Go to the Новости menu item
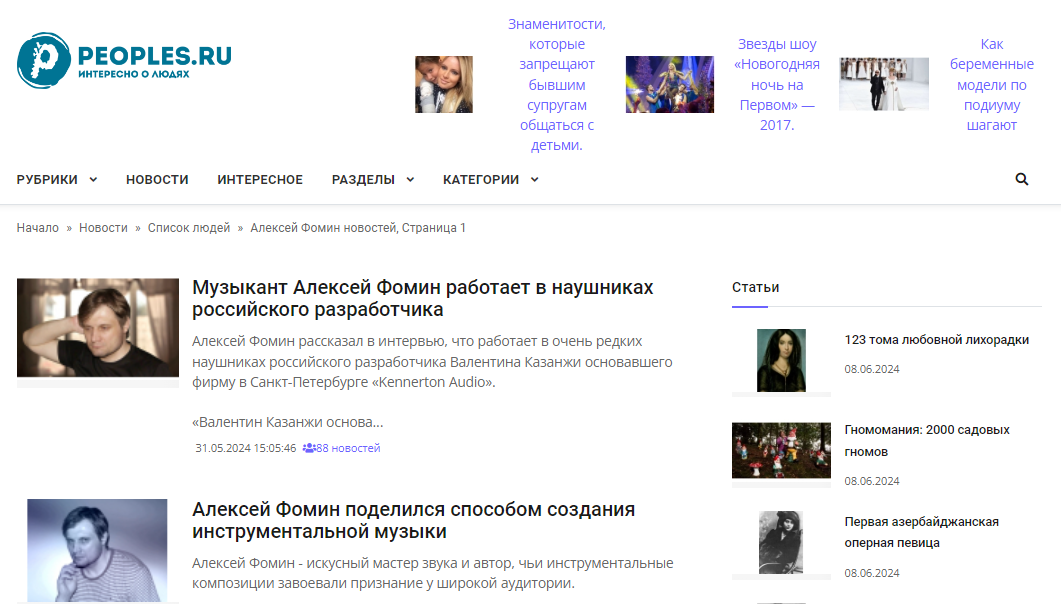The height and width of the screenshot is (604, 1061). click(157, 180)
